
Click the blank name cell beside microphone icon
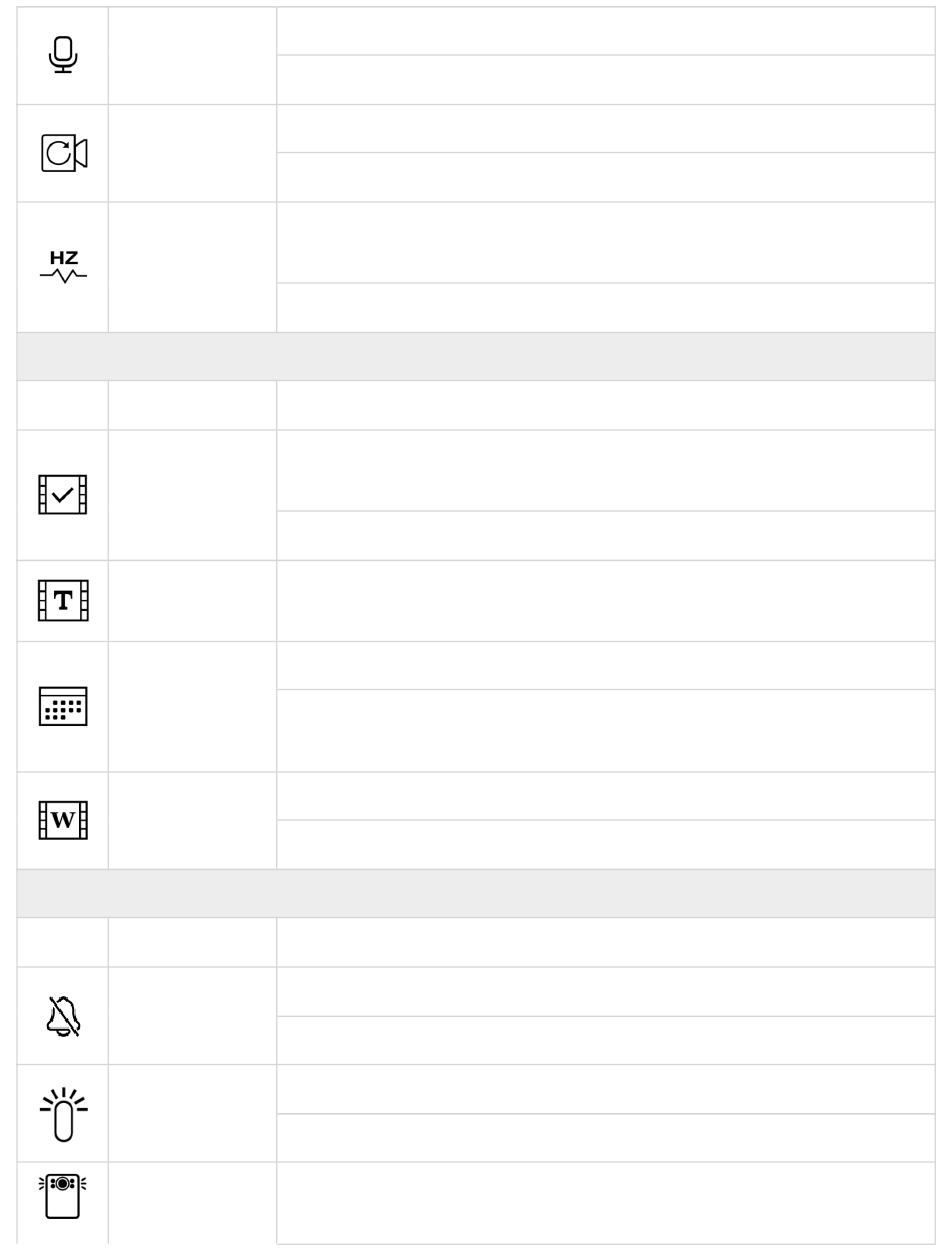[x=192, y=55]
